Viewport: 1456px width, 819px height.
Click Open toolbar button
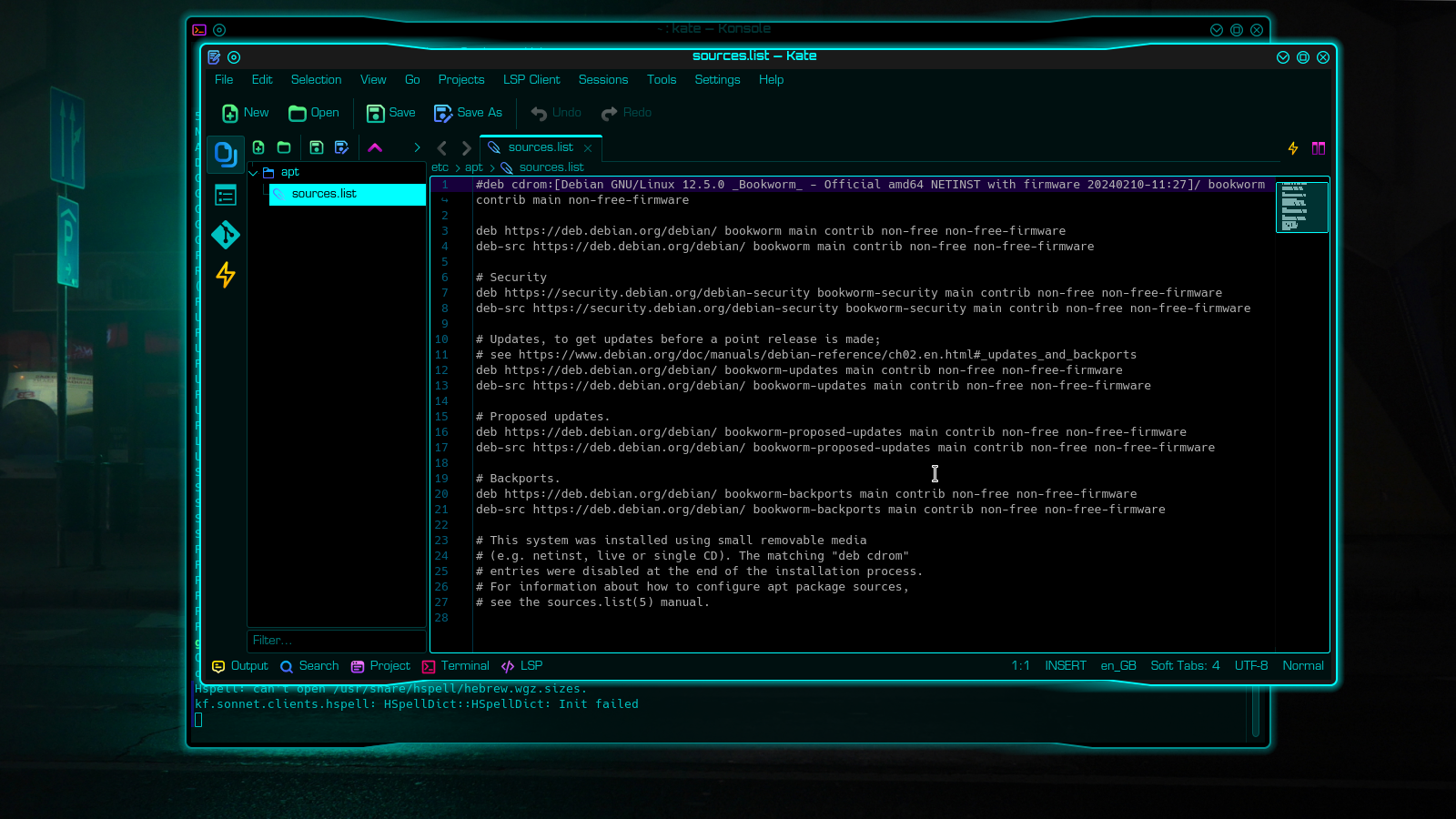tap(314, 113)
